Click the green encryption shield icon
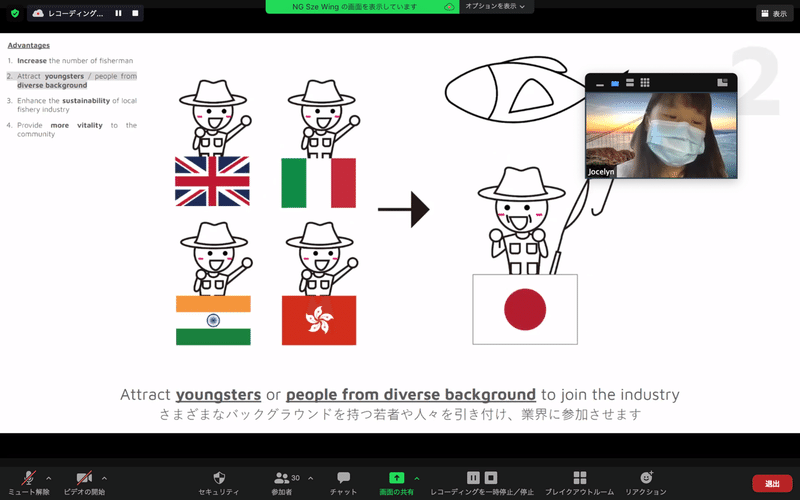The width and height of the screenshot is (800, 500). click(15, 13)
